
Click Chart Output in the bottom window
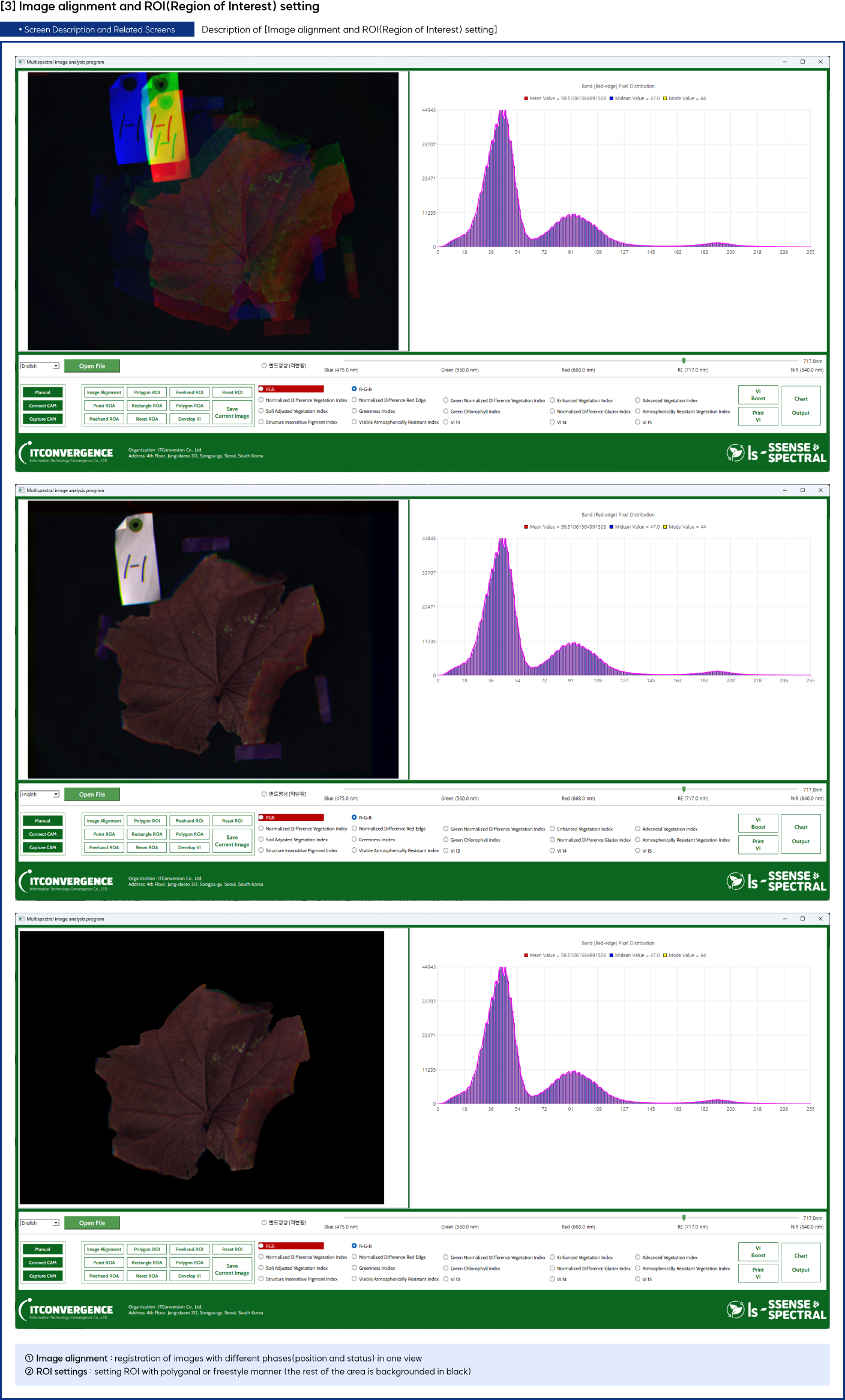801,1263
